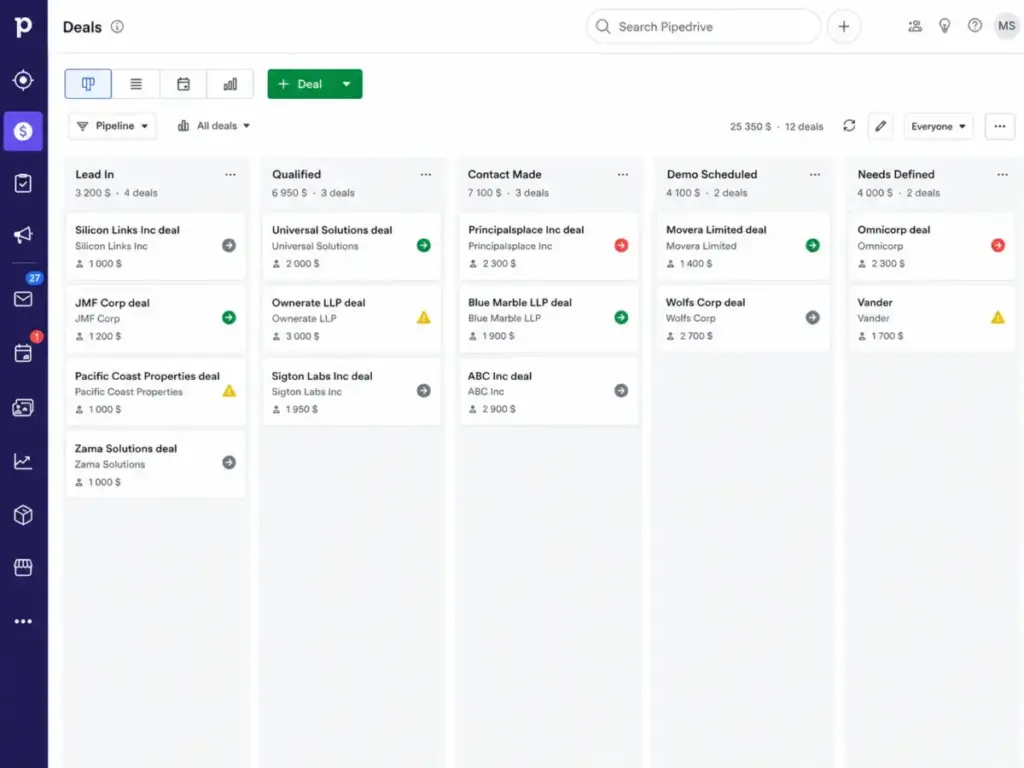Switch to pipeline kanban view
Image resolution: width=1024 pixels, height=768 pixels.
(88, 84)
